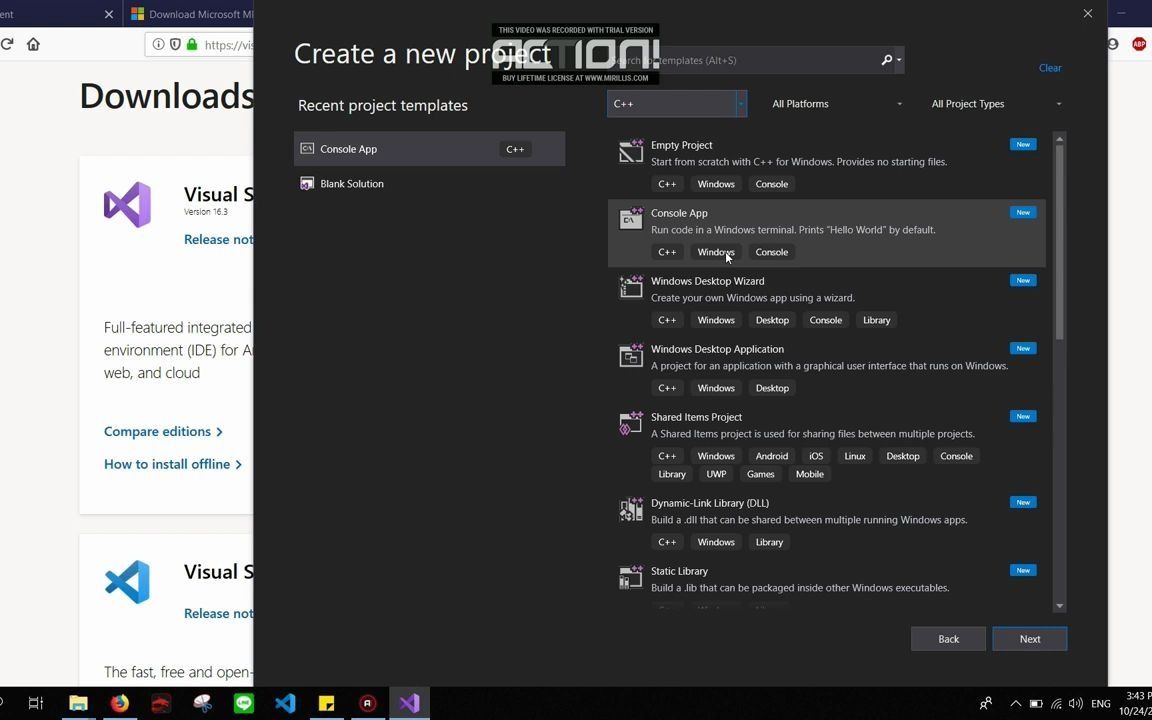Toggle the Windows tag under Console App

tap(715, 252)
